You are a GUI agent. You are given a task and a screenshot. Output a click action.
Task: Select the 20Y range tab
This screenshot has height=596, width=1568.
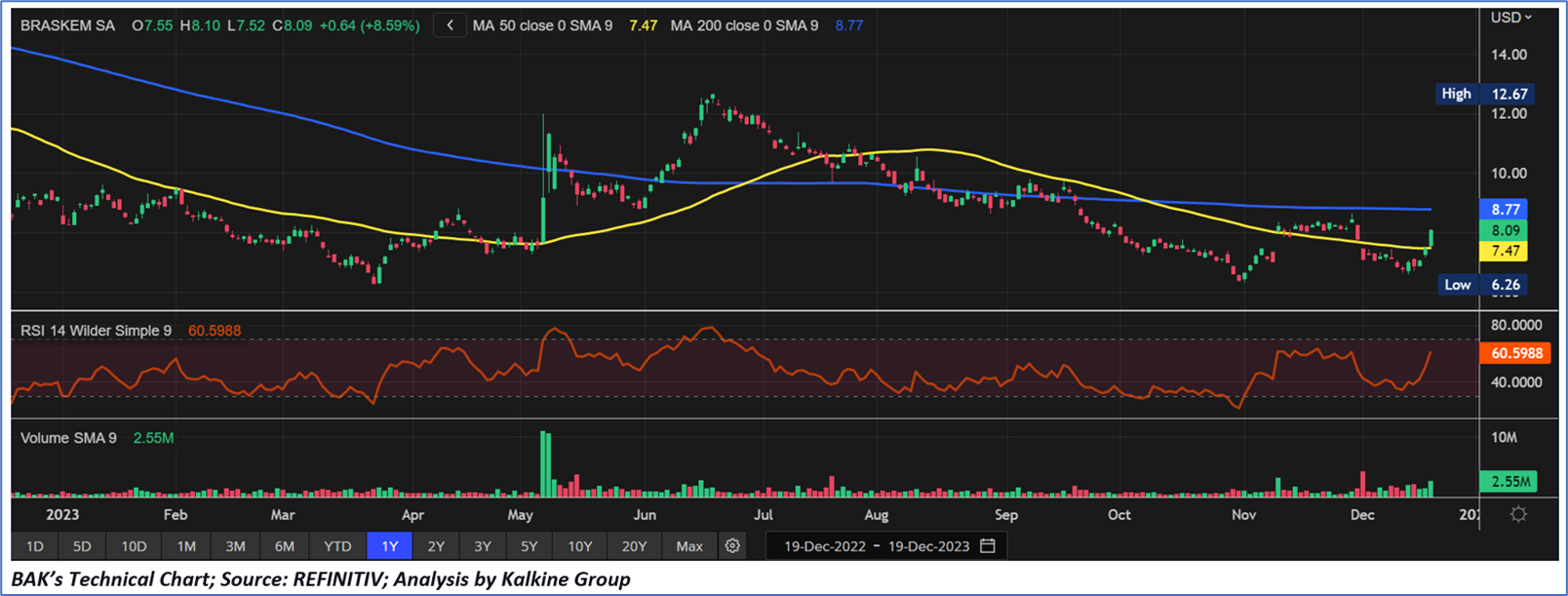634,546
